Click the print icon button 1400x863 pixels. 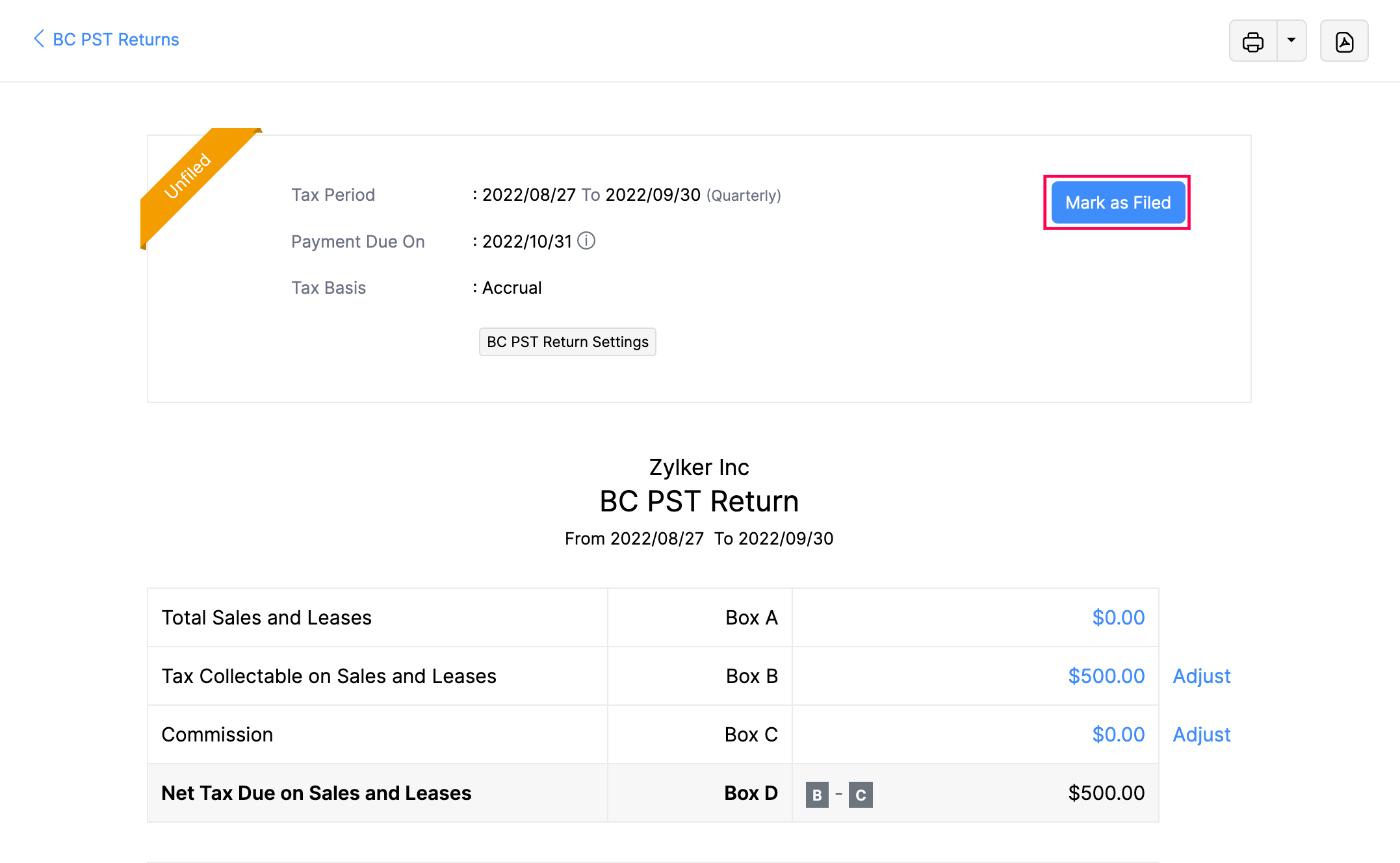pyautogui.click(x=1252, y=41)
